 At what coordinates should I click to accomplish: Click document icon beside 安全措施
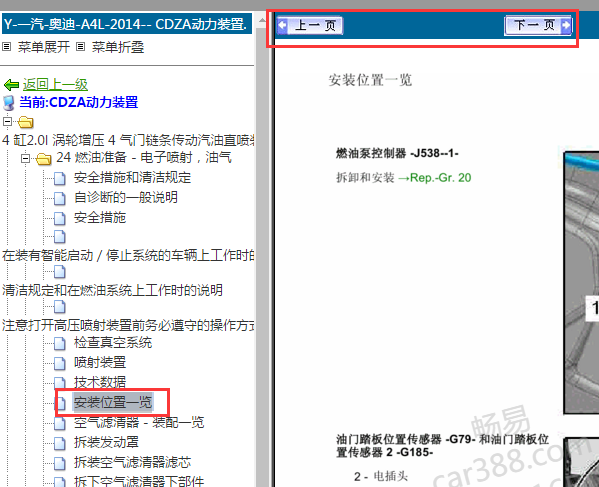point(60,218)
